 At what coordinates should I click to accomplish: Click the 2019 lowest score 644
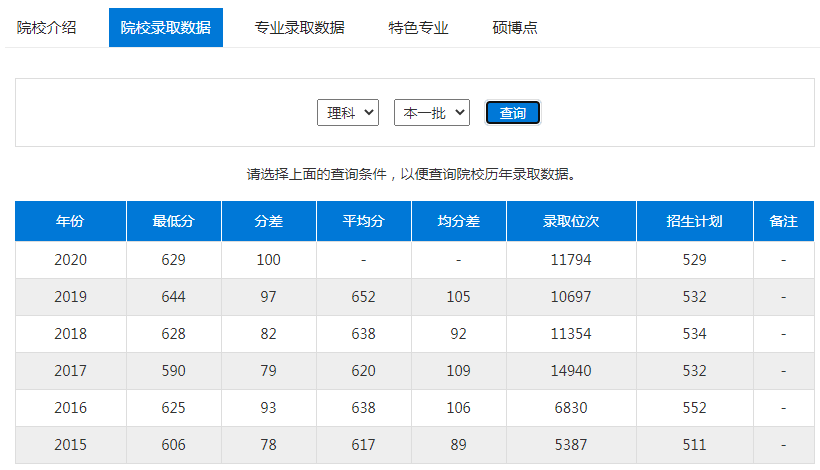pos(173,297)
